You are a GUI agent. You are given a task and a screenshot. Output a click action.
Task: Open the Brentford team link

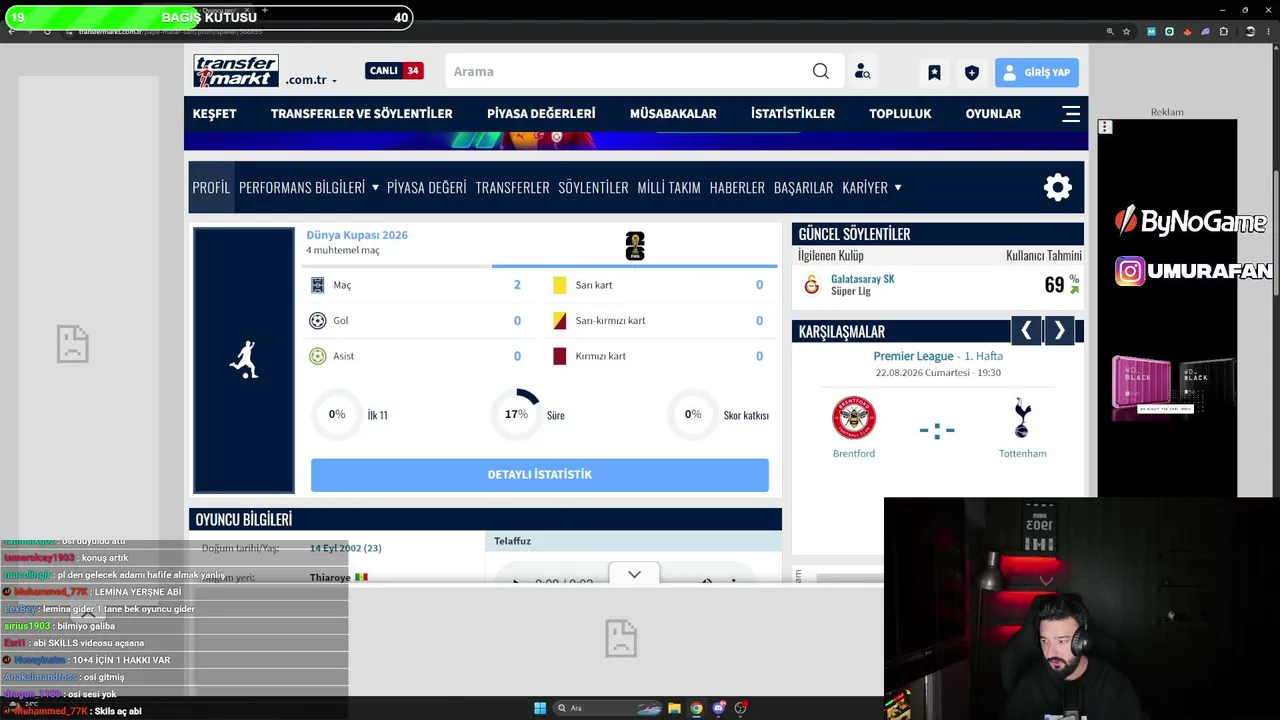854,454
